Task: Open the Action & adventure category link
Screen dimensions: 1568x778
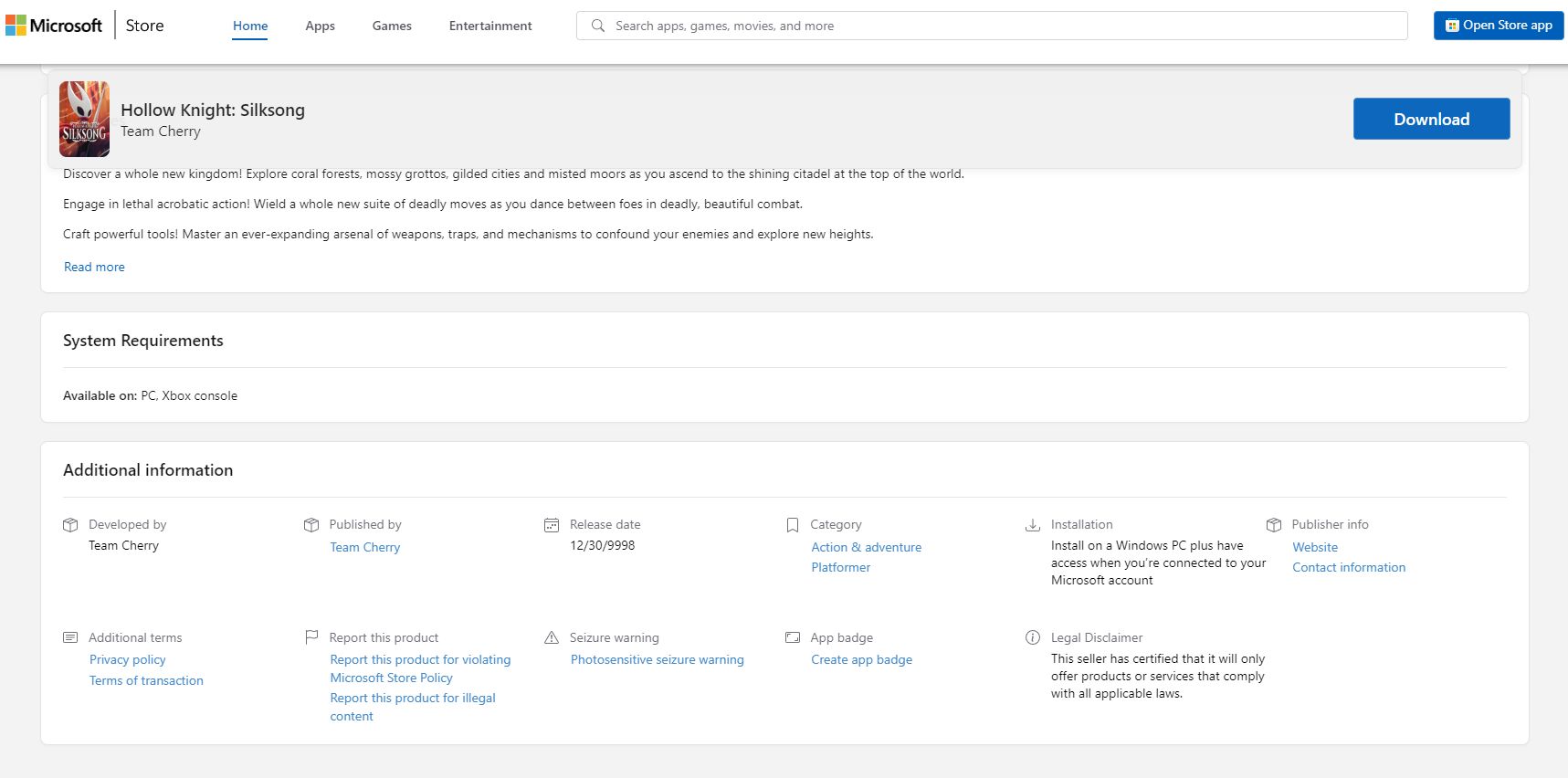Action: (866, 547)
